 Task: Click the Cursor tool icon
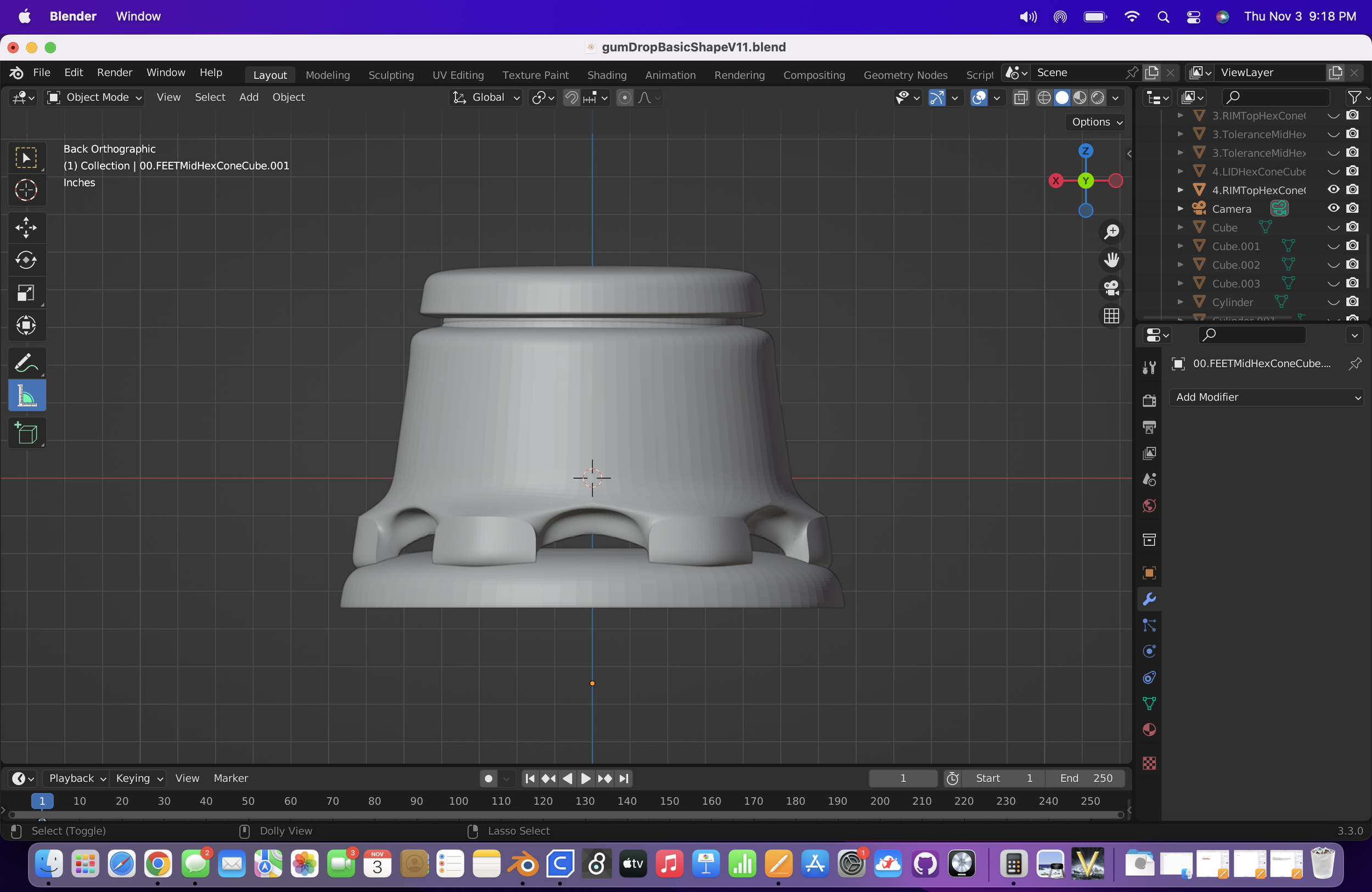pos(26,190)
